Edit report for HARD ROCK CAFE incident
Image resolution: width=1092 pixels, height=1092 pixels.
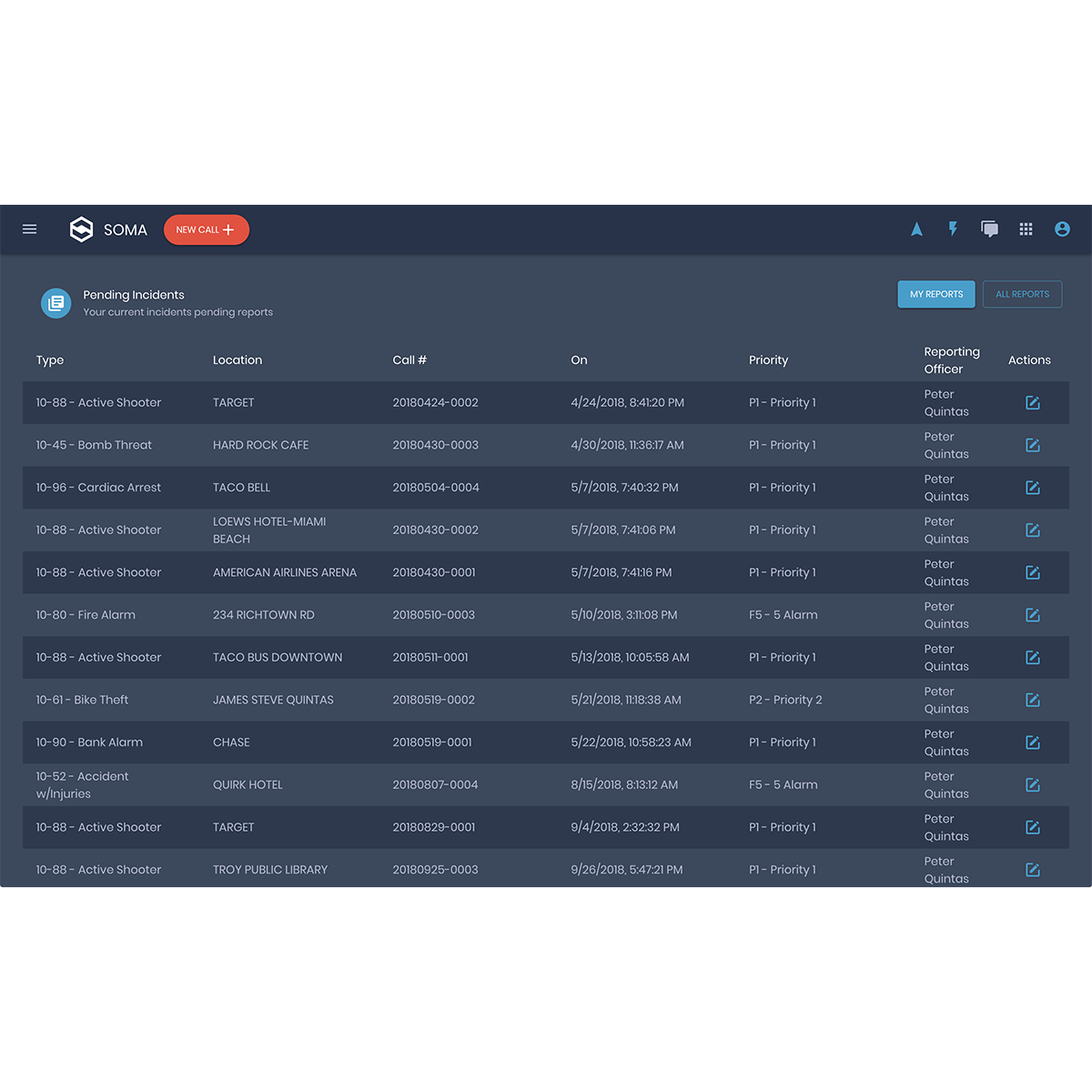[1033, 445]
